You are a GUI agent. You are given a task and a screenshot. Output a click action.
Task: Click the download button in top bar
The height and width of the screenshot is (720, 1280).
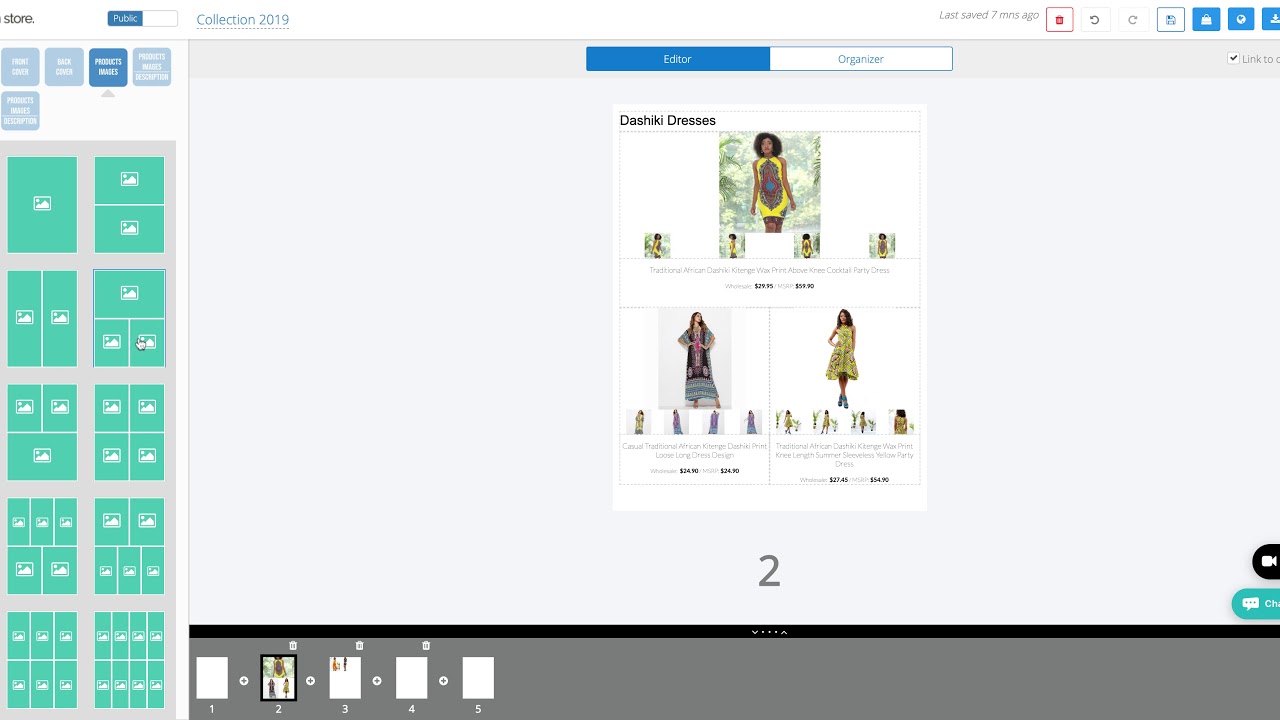coord(1272,19)
